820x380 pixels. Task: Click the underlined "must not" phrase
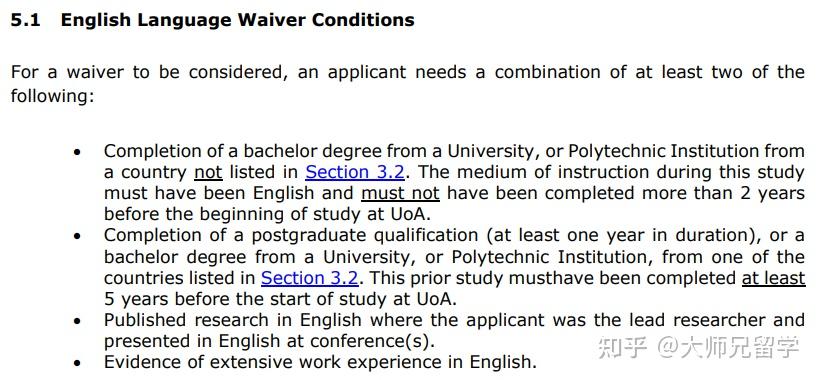coord(400,193)
